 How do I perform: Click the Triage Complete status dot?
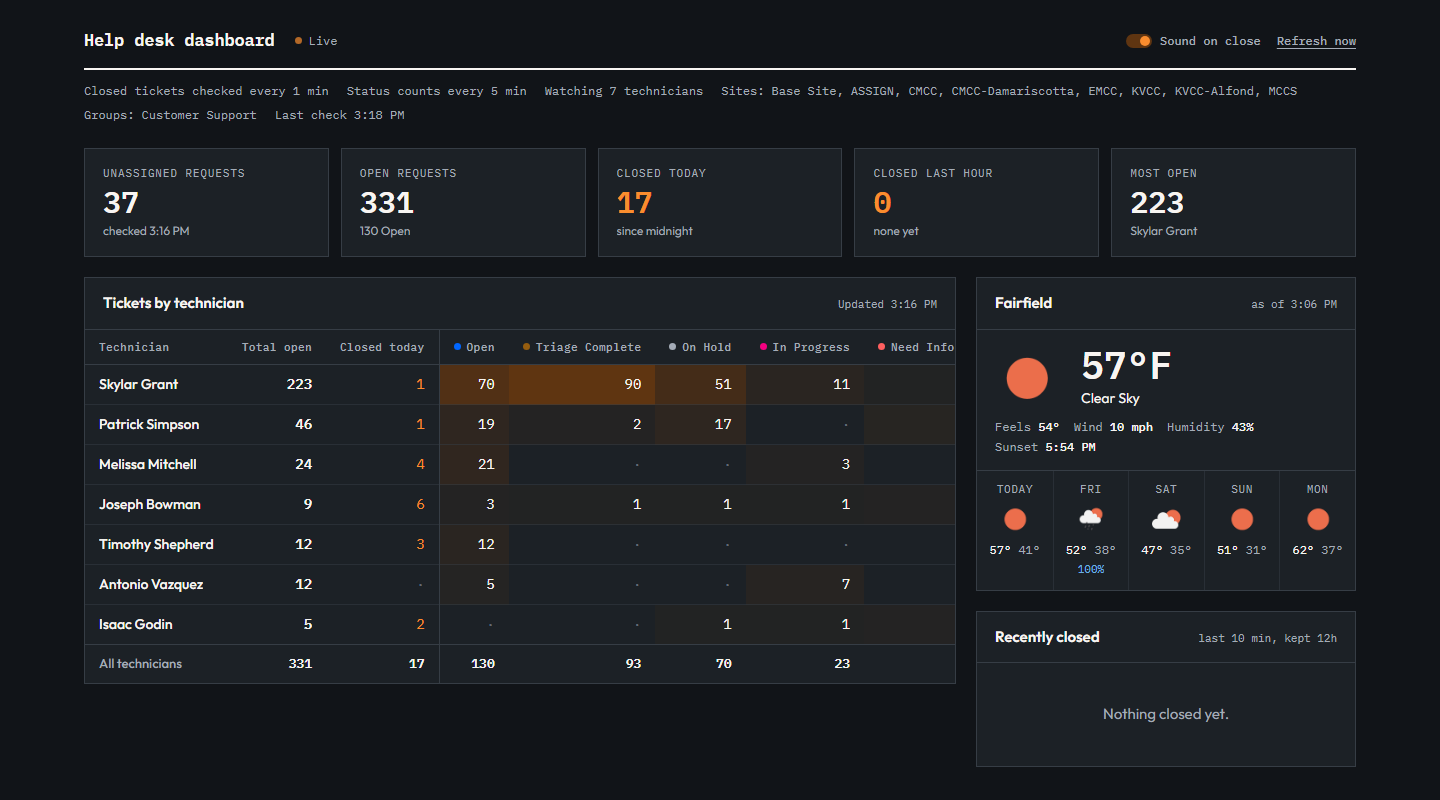pyautogui.click(x=526, y=347)
